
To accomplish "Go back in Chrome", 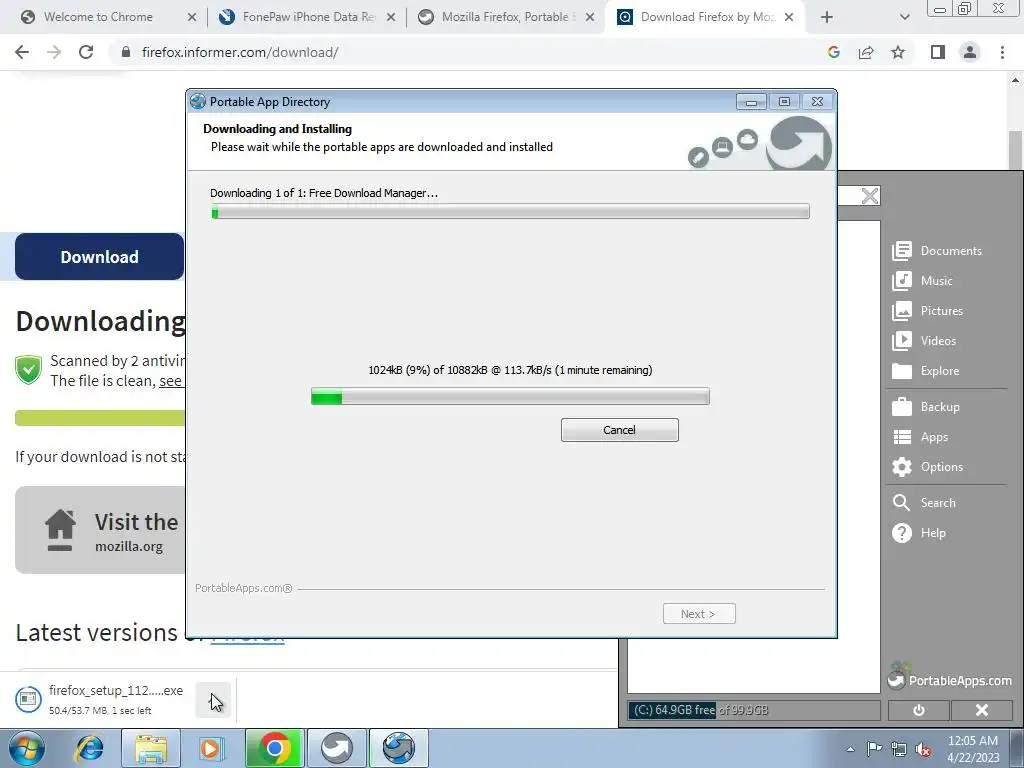I will click(22, 52).
